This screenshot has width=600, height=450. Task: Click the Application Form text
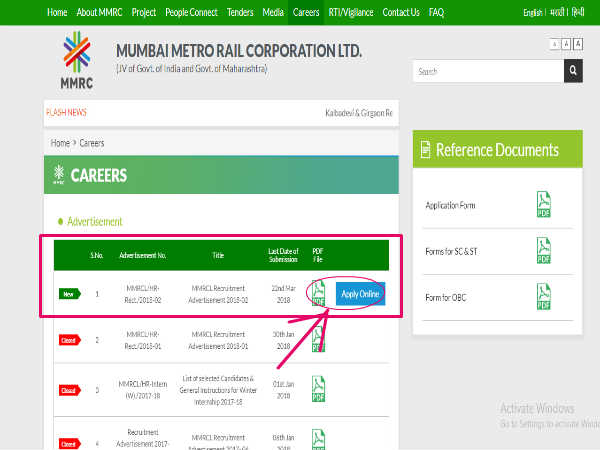[450, 205]
